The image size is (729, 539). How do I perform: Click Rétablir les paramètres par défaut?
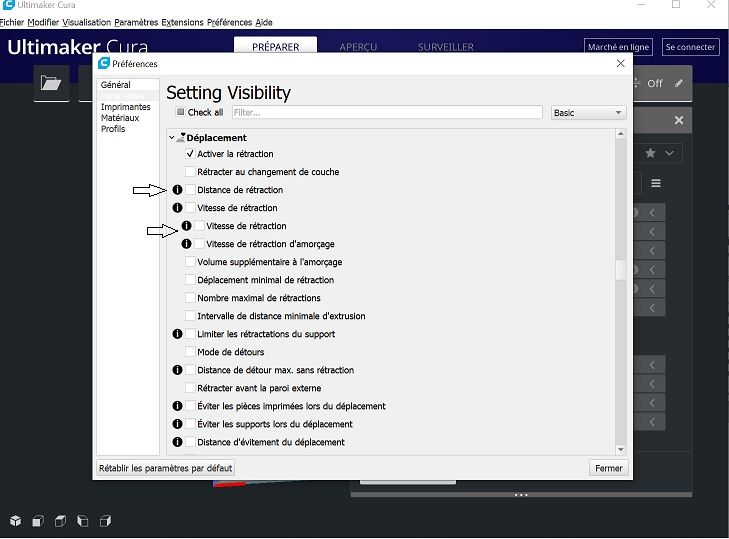(x=166, y=468)
